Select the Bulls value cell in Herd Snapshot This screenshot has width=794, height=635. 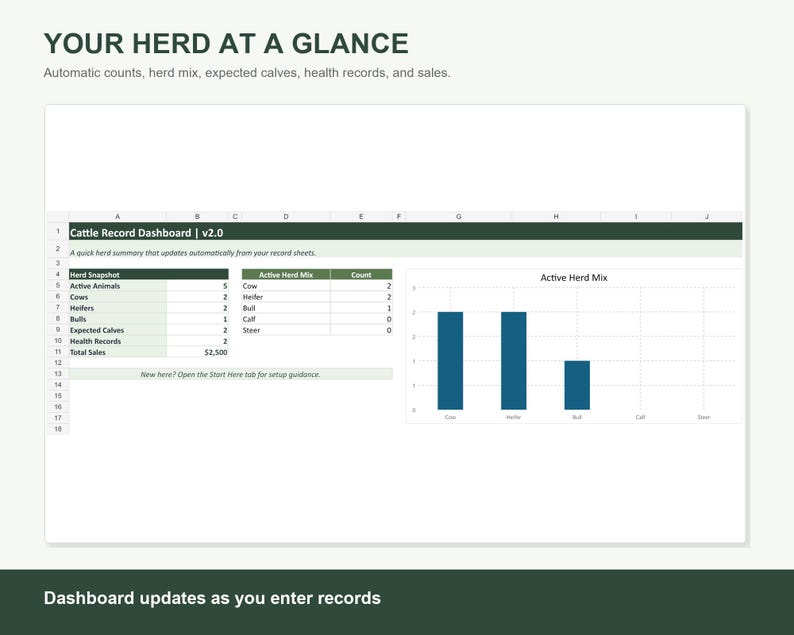[x=197, y=319]
